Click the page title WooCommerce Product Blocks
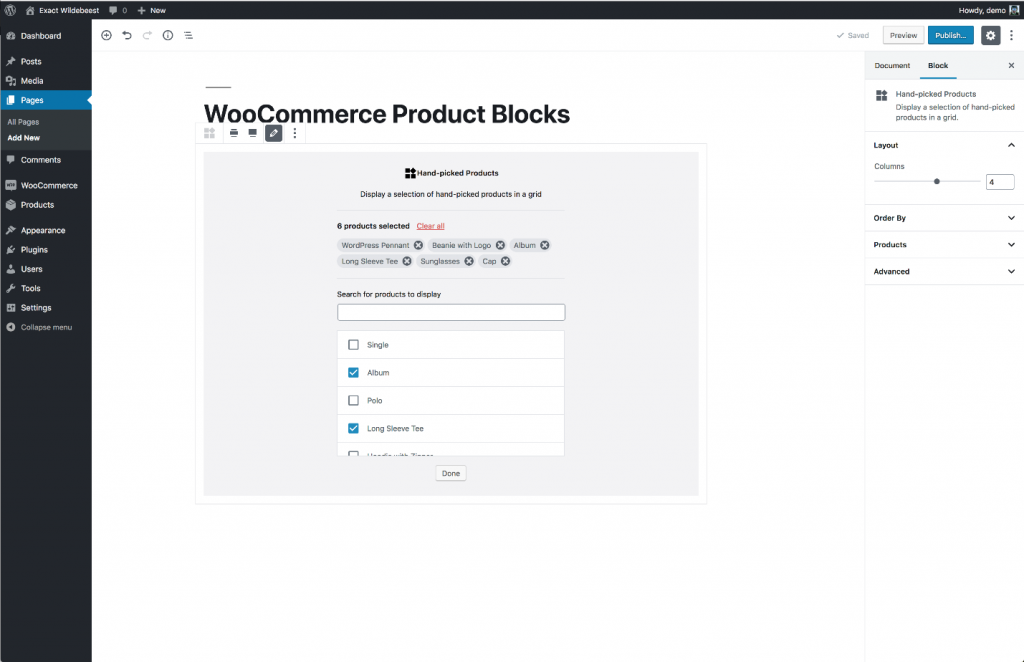This screenshot has height=662, width=1024. point(387,114)
